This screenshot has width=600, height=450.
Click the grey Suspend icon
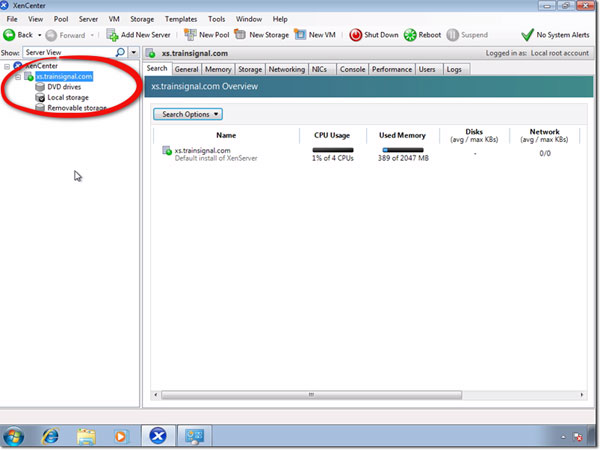pos(452,35)
